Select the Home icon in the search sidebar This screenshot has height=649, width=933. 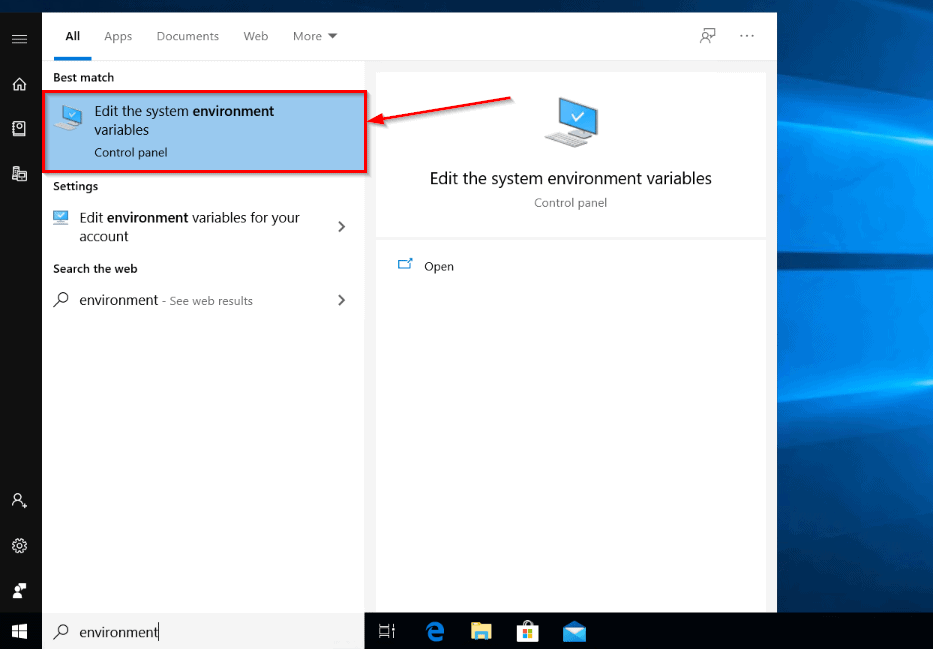click(x=20, y=84)
